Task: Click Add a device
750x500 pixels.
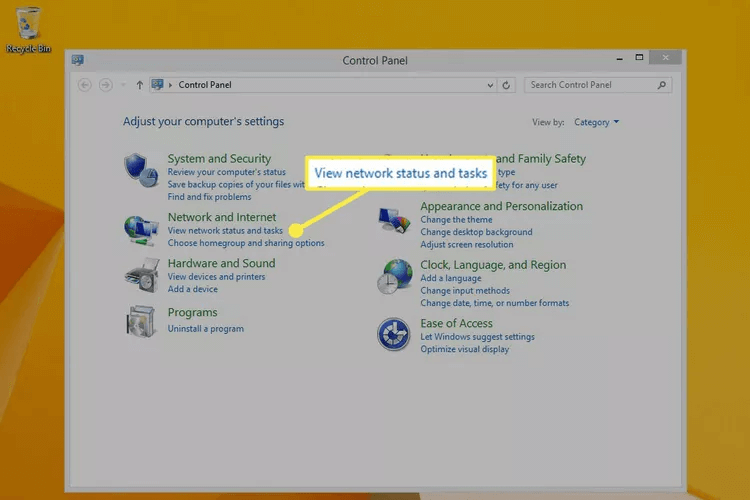Action: [x=192, y=289]
